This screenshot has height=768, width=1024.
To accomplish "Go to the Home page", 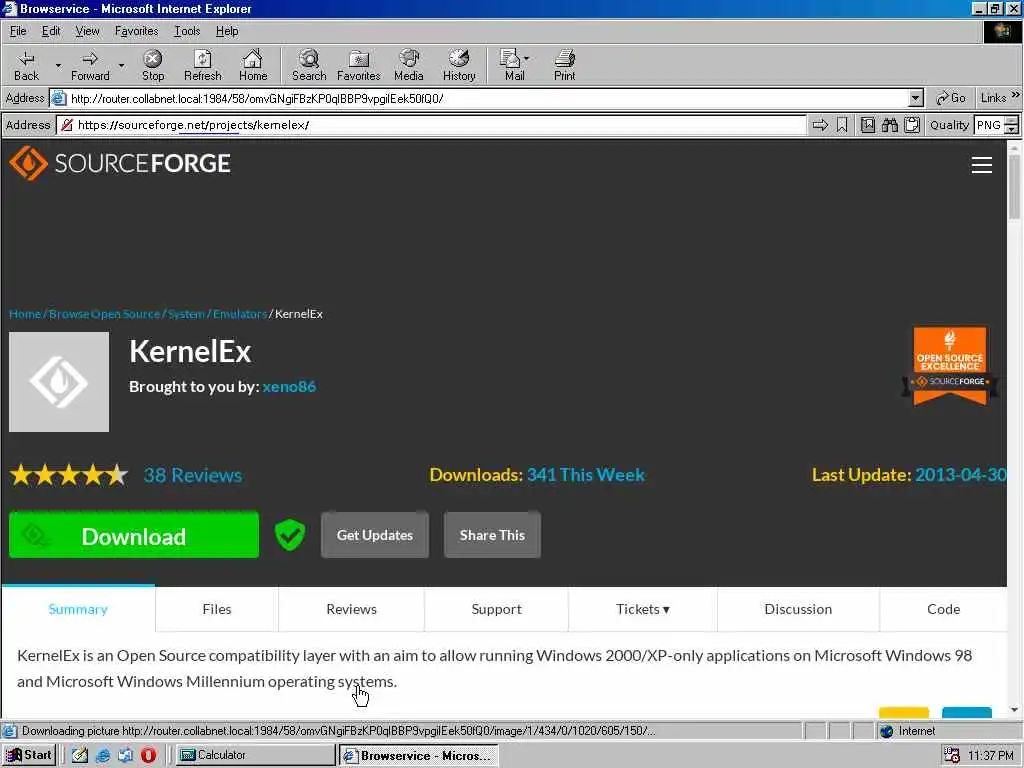I will pyautogui.click(x=253, y=65).
